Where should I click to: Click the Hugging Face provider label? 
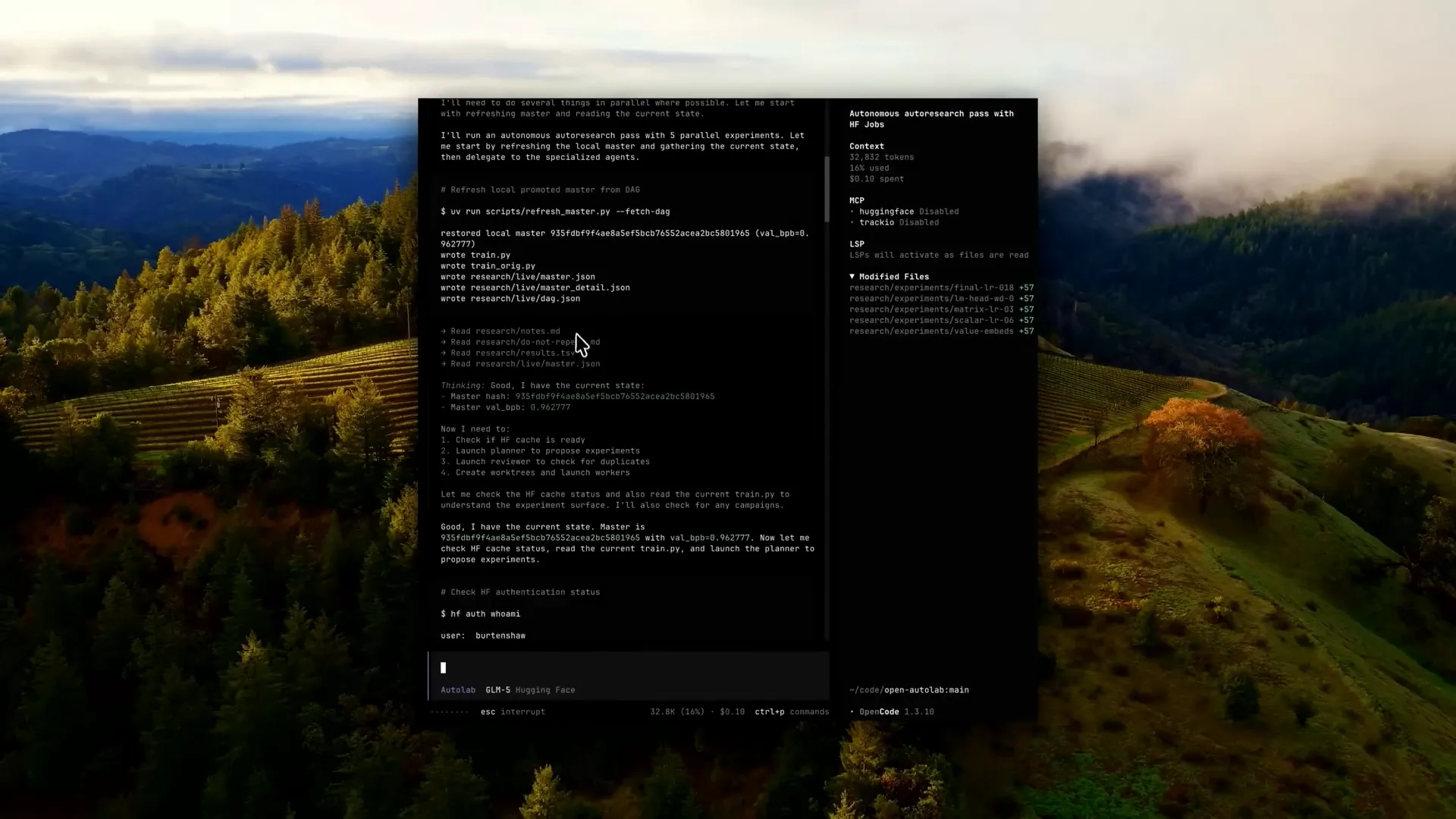545,690
